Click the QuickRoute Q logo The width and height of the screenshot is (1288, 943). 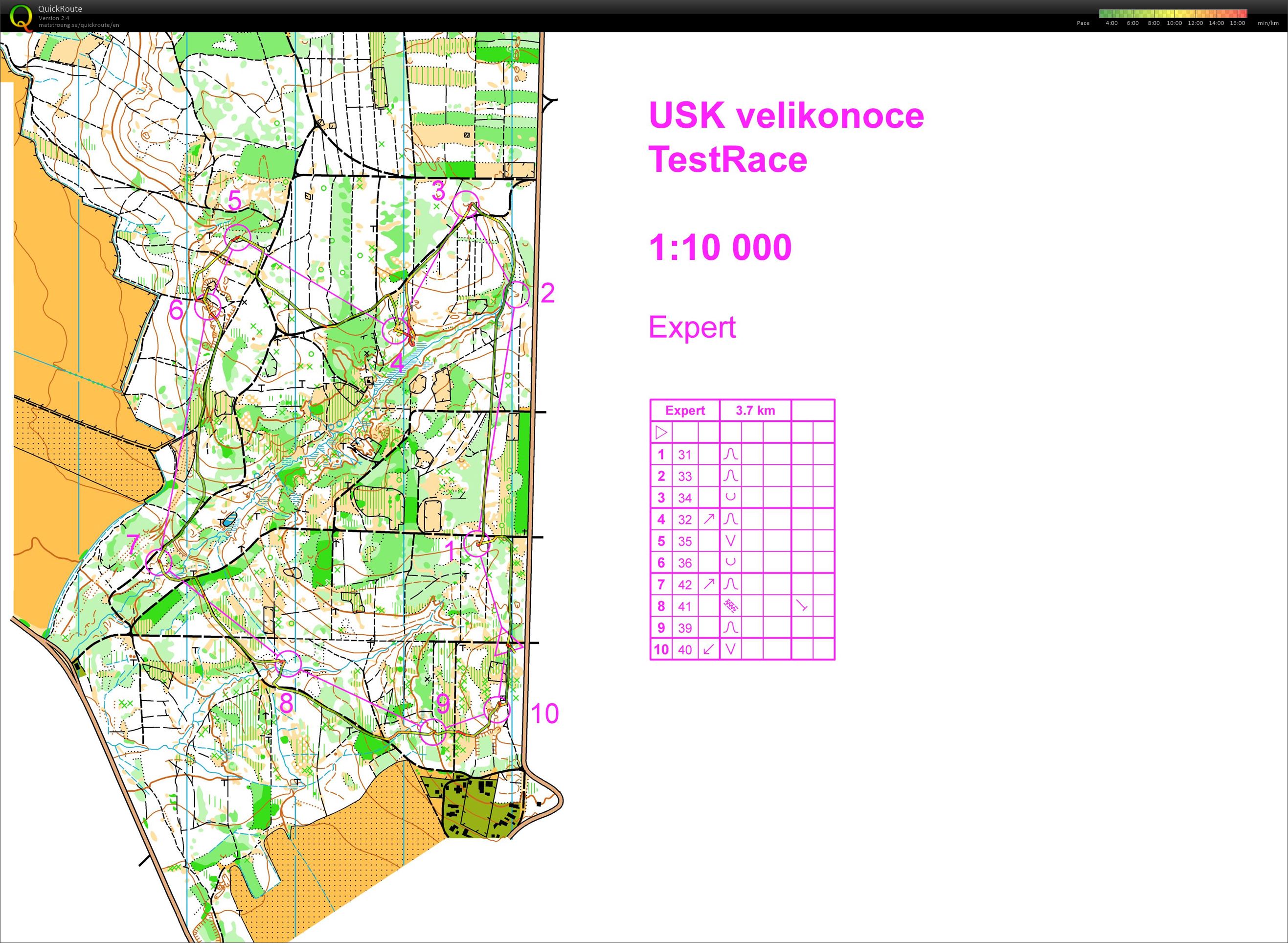(x=22, y=17)
